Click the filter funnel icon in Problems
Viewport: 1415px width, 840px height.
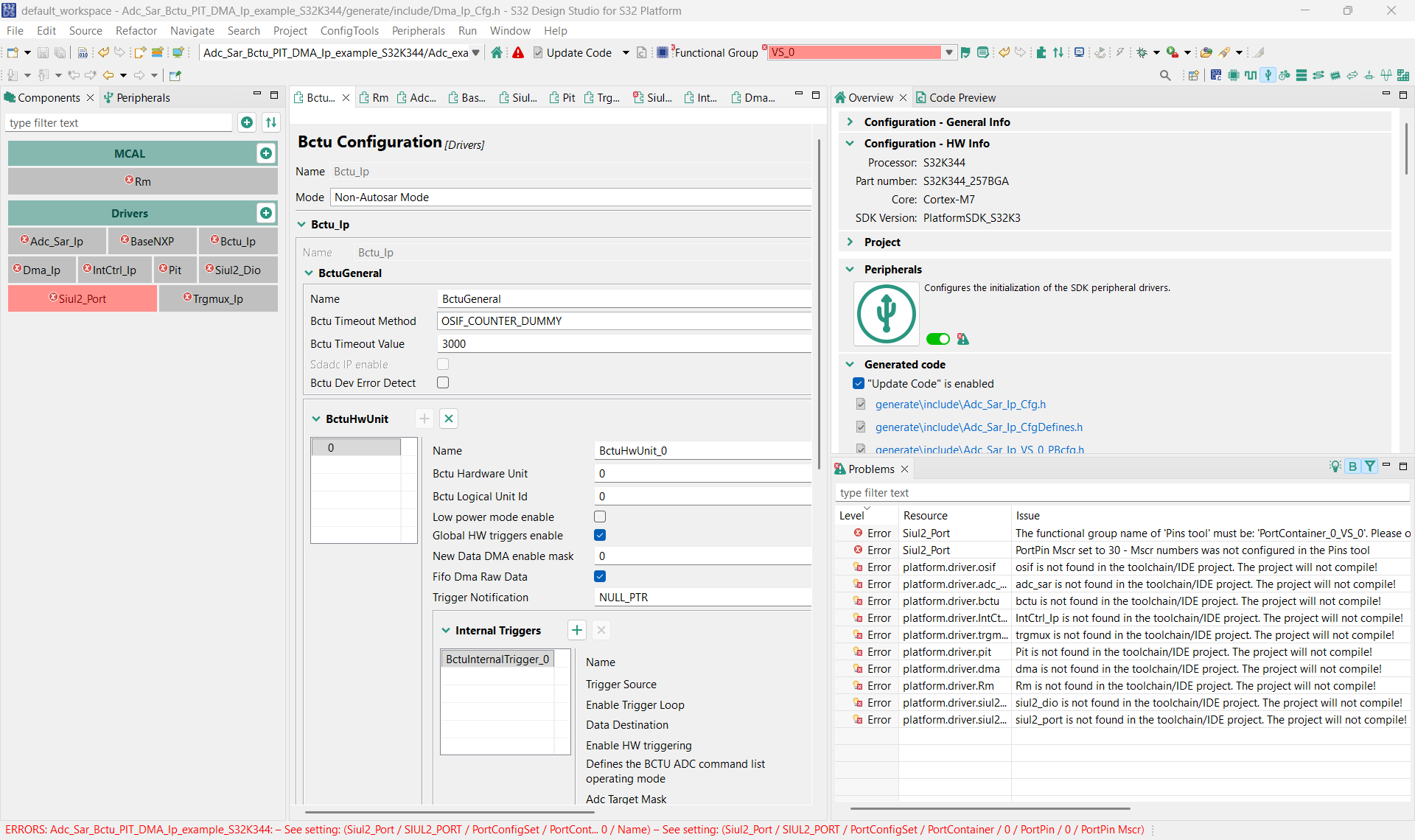1369,466
